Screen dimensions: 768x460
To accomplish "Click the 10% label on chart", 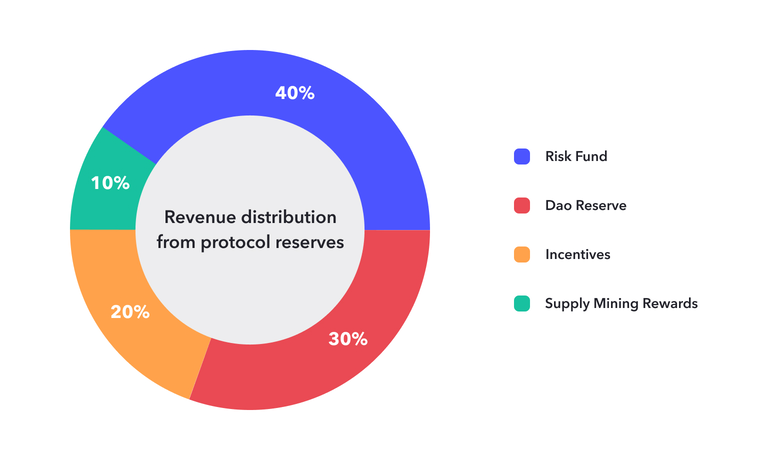I will (x=110, y=183).
